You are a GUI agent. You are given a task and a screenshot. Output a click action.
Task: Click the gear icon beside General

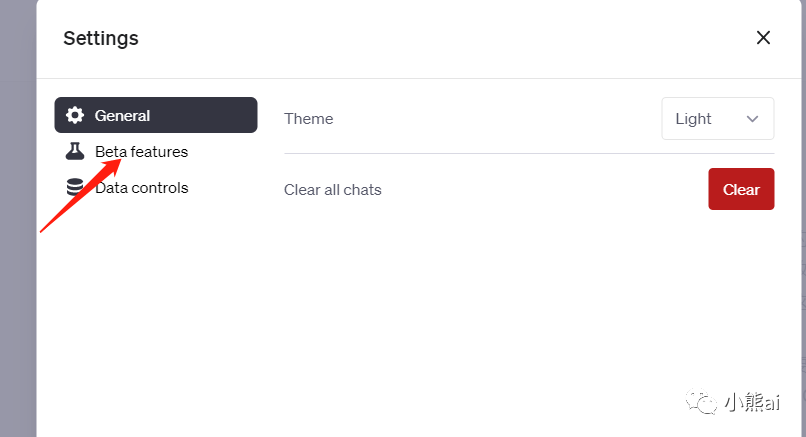(x=74, y=115)
